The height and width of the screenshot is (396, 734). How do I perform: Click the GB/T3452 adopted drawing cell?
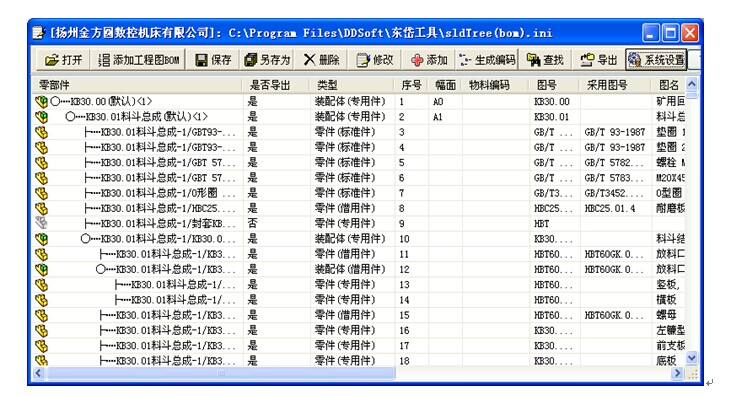coord(614,193)
